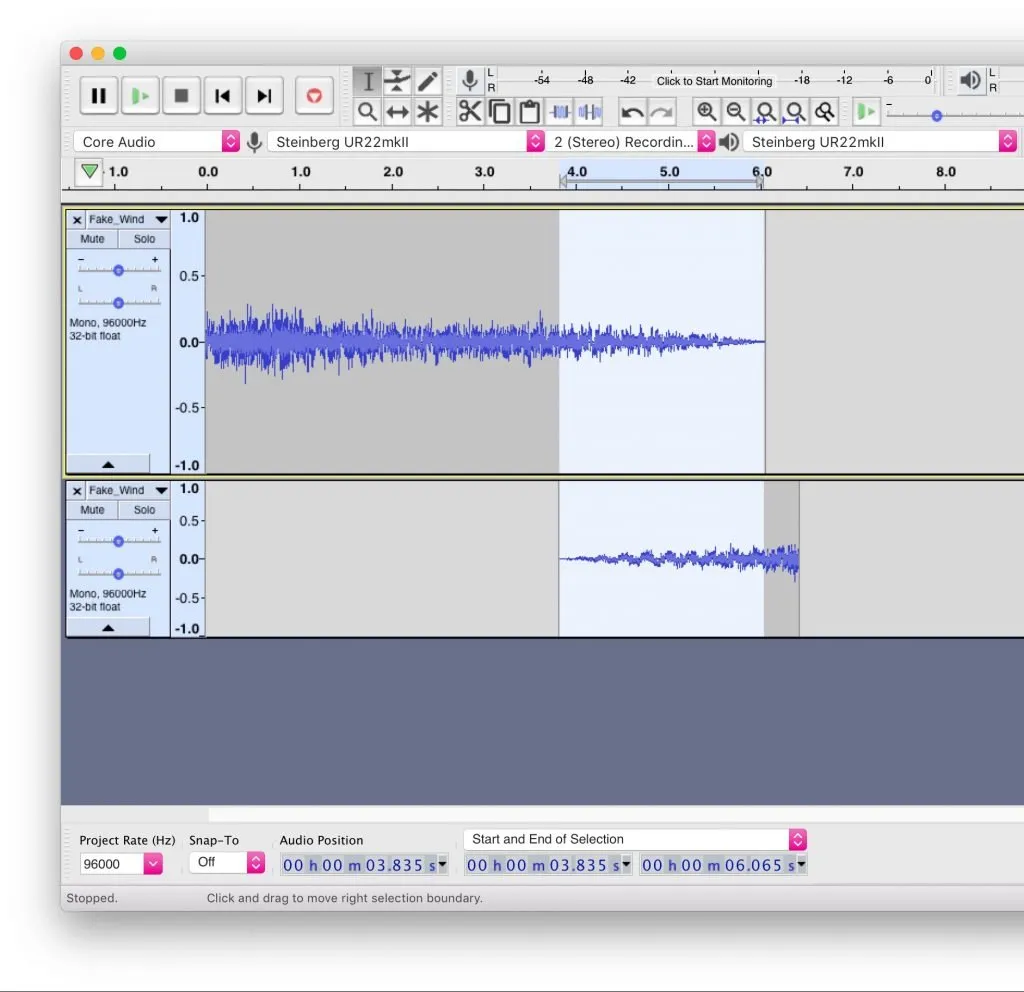Start playback with the green Play button
Viewport: 1024px width, 992px height.
(x=140, y=96)
